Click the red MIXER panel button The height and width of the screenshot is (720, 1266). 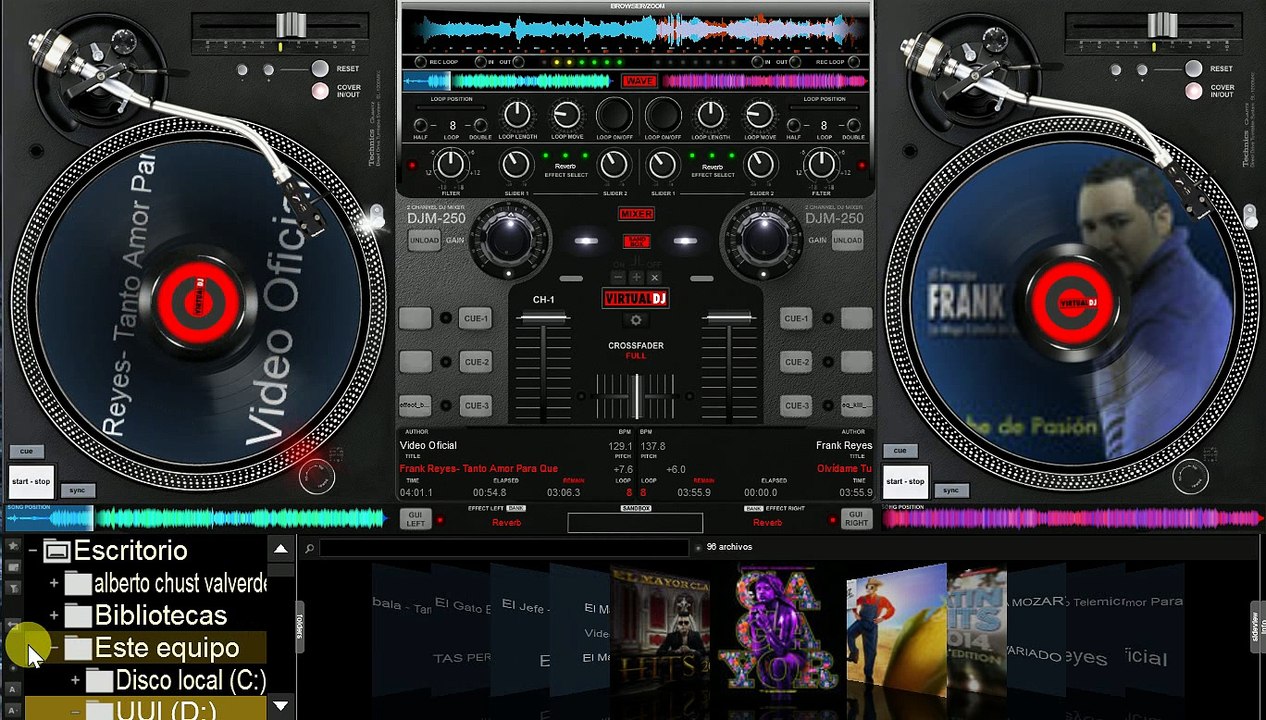coord(636,214)
